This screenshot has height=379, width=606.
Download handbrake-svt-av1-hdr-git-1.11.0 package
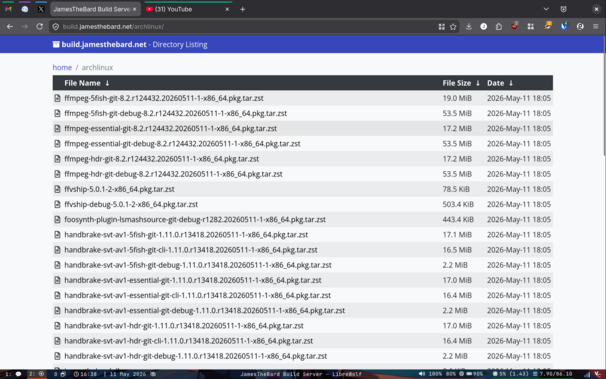[184, 326]
